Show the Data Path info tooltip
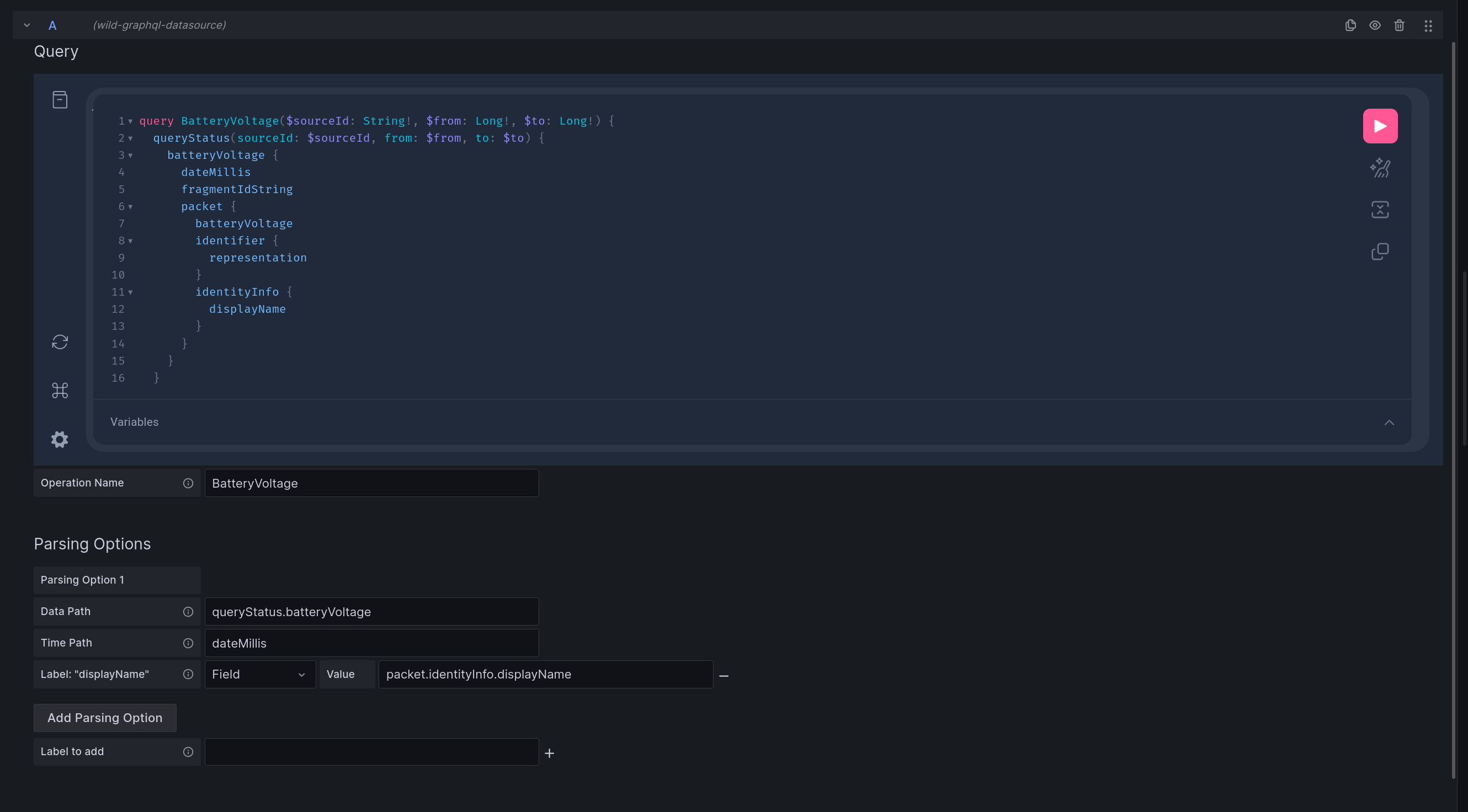 tap(188, 612)
